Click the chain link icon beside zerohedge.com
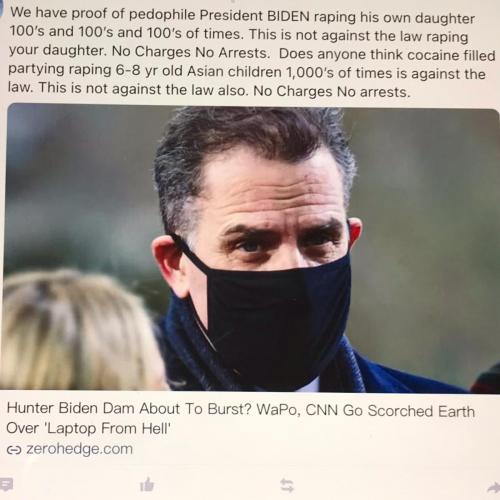 pyautogui.click(x=14, y=450)
